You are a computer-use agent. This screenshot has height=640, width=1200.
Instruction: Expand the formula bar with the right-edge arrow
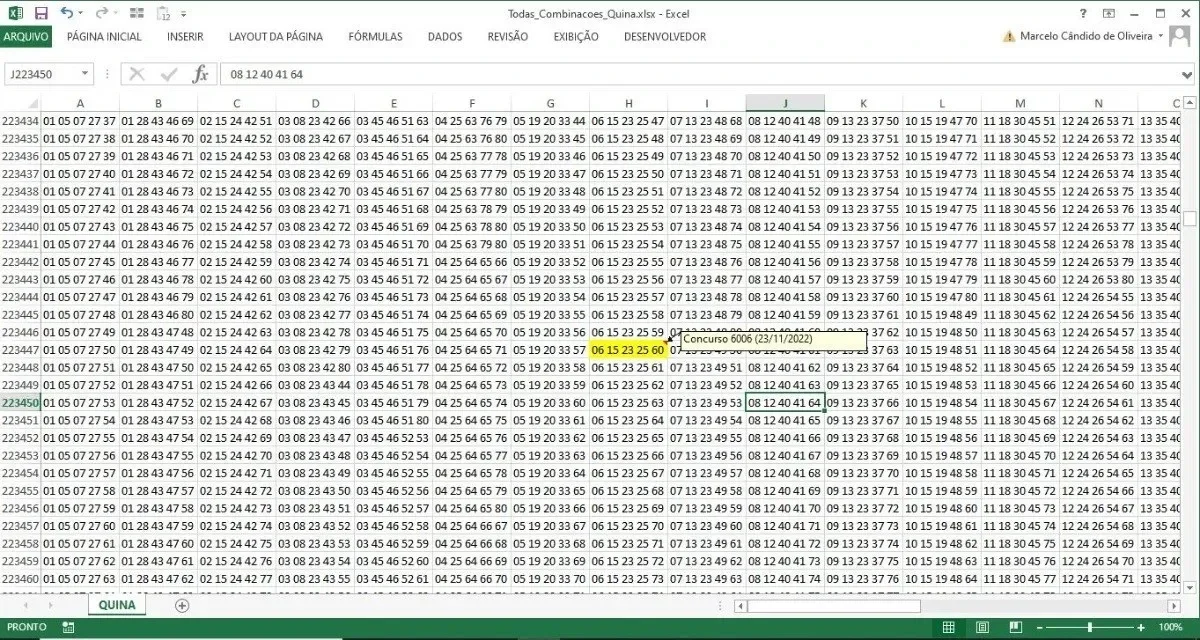pyautogui.click(x=1189, y=74)
